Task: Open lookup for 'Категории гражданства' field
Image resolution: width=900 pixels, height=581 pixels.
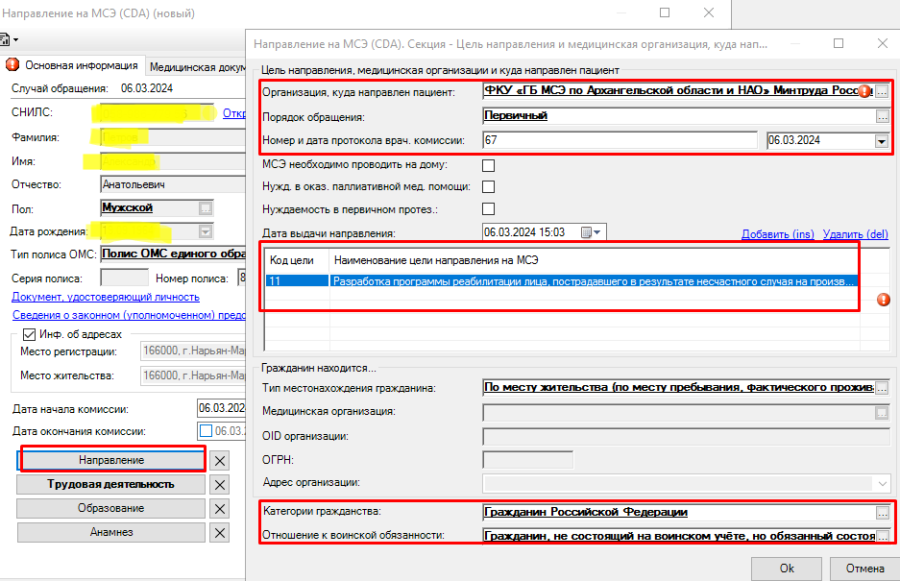Action: point(881,512)
